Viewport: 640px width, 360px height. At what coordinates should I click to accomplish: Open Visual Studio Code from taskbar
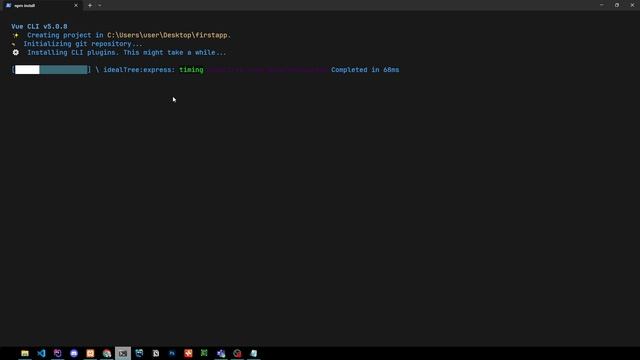pyautogui.click(x=41, y=353)
